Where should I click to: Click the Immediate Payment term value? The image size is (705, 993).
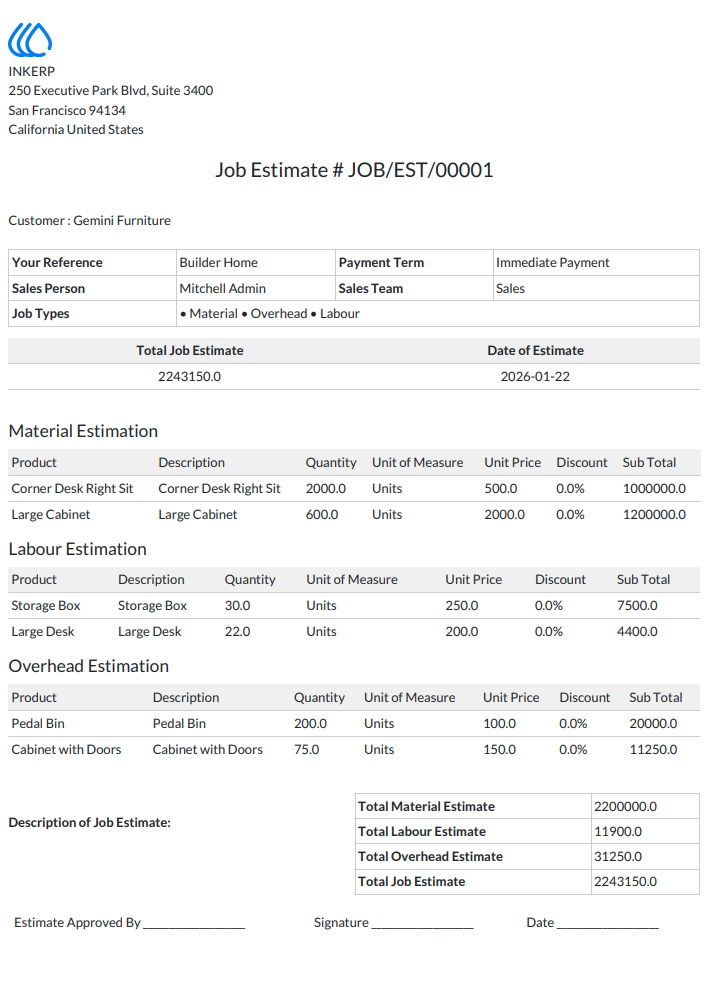[552, 262]
